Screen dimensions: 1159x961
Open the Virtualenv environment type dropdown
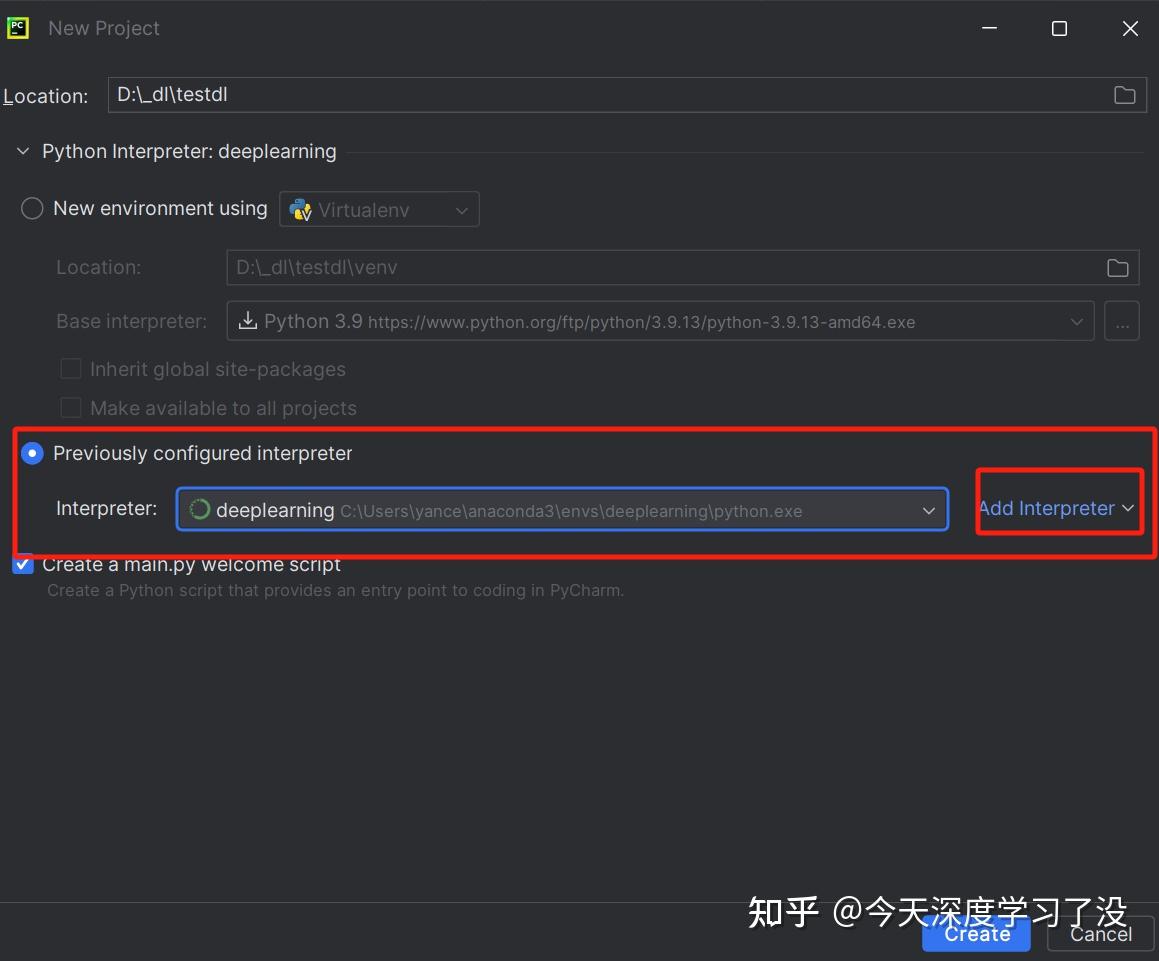461,209
